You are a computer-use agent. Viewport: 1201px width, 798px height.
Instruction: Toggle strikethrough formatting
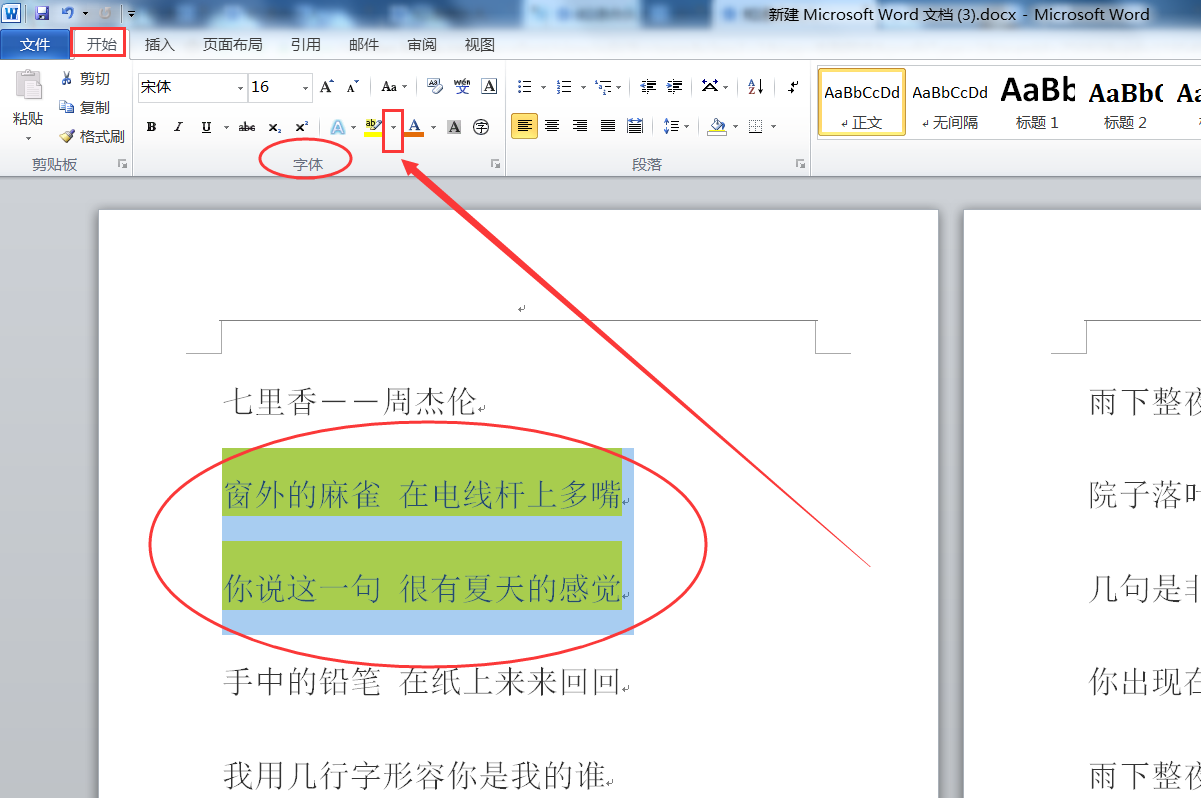[247, 127]
